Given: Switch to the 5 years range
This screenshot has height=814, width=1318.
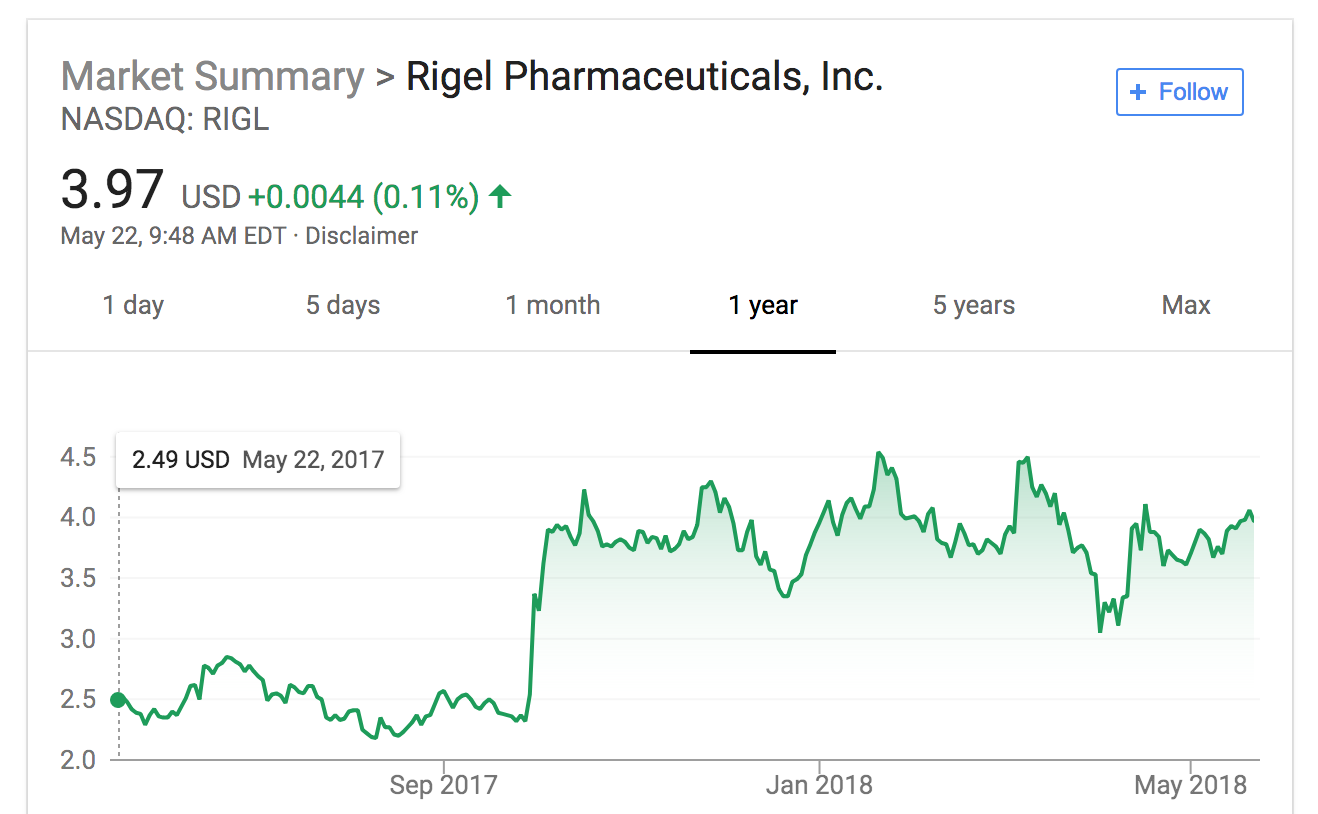Looking at the screenshot, I should [x=974, y=305].
